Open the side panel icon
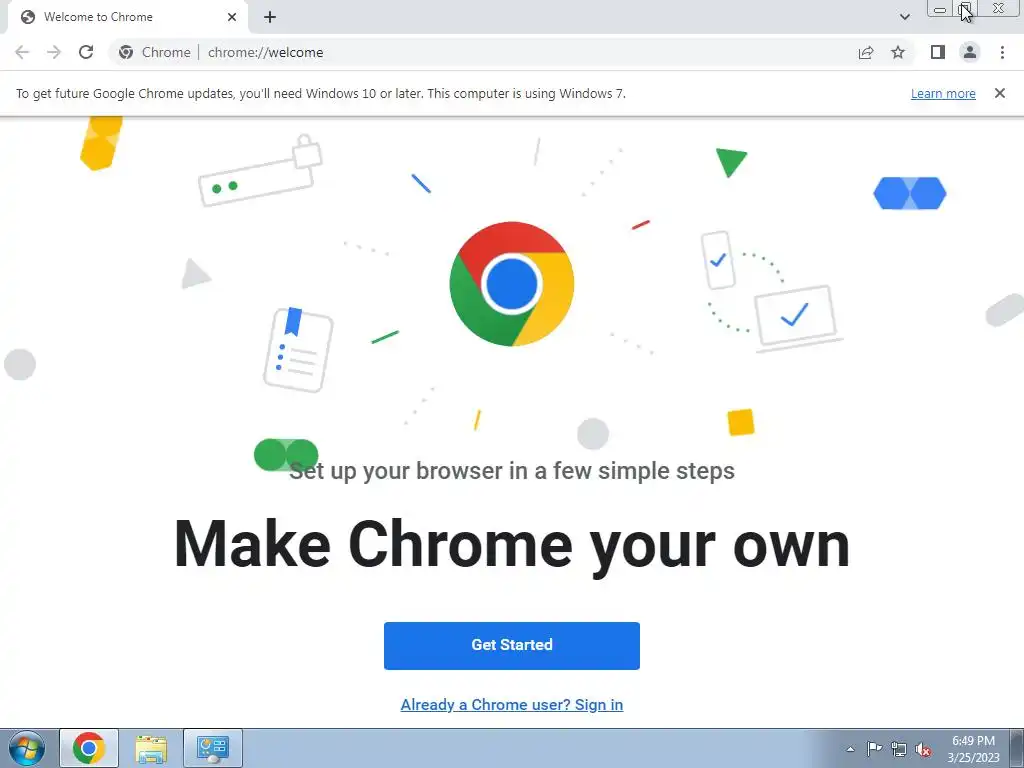 tap(938, 52)
